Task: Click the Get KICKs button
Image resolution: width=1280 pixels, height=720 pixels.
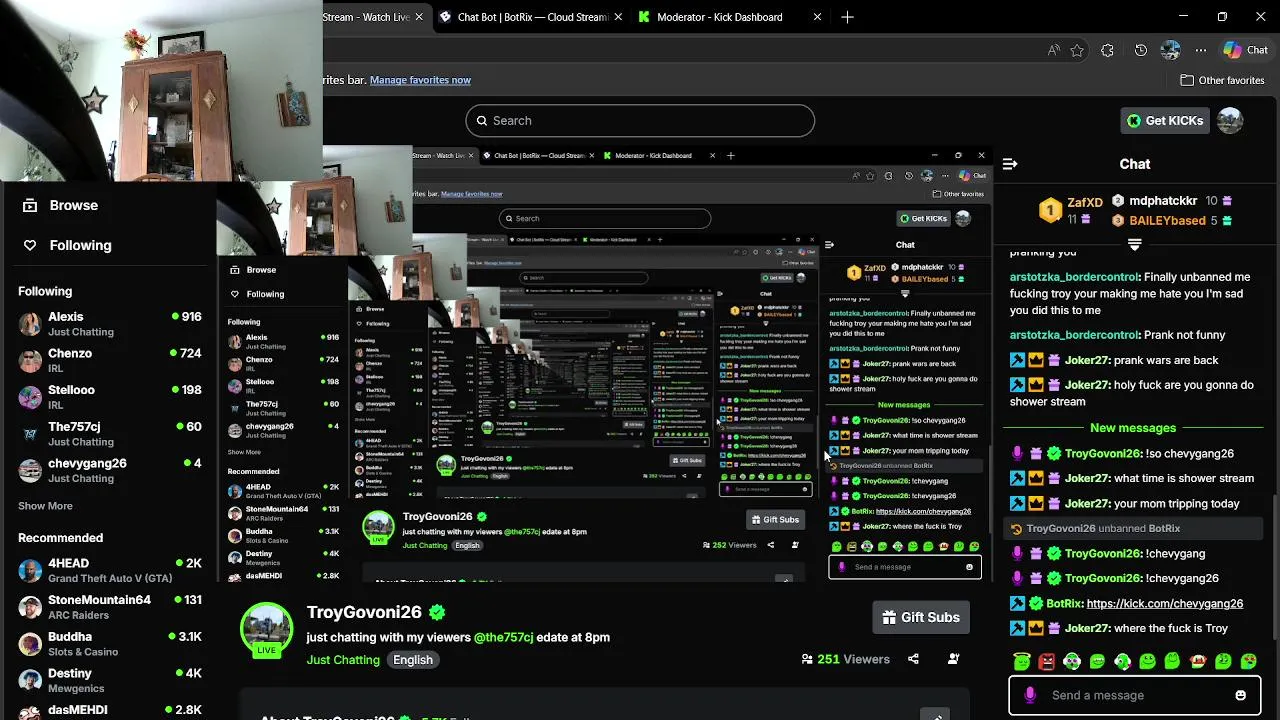Action: tap(1164, 120)
